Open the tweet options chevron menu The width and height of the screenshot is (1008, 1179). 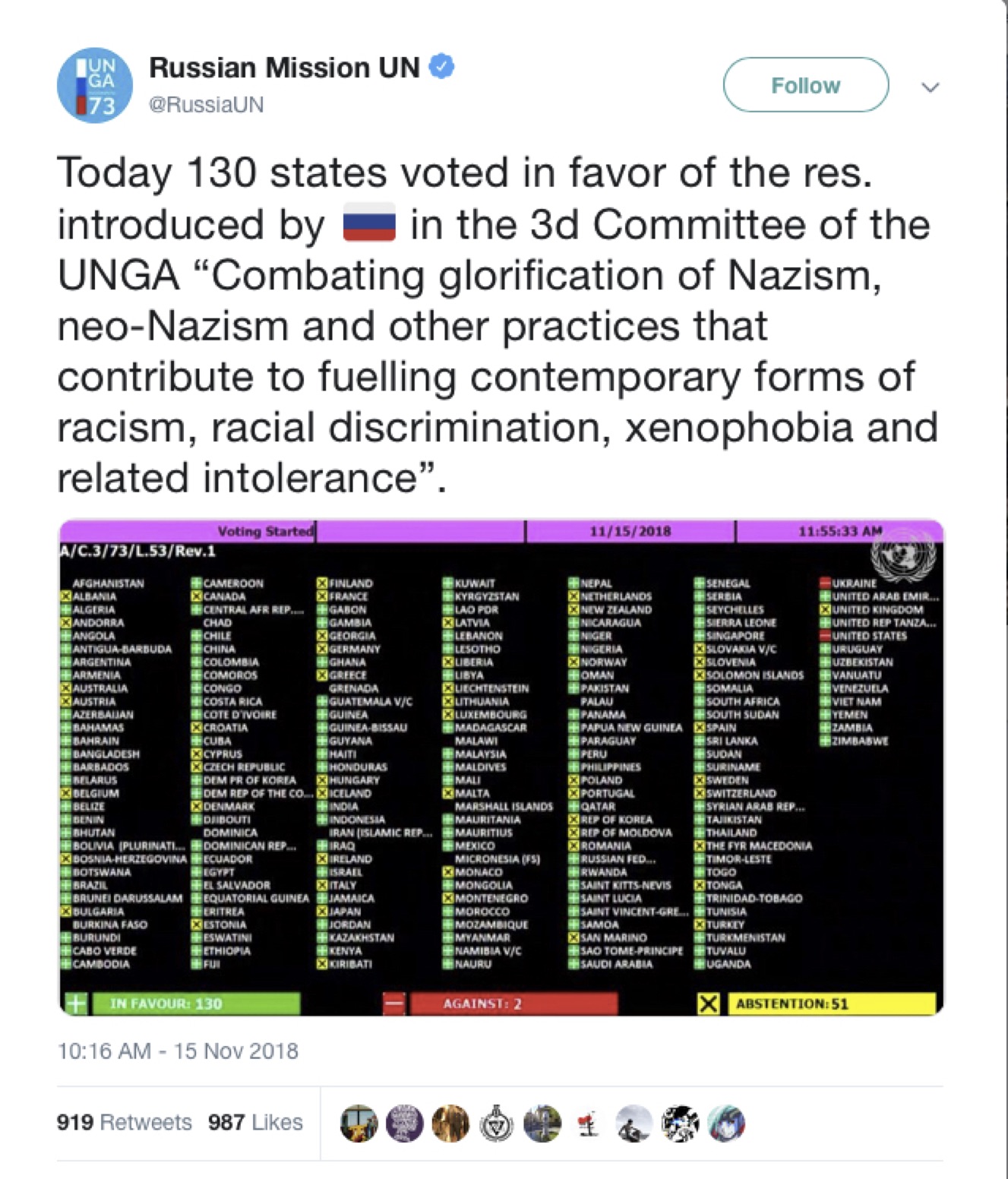click(x=931, y=87)
